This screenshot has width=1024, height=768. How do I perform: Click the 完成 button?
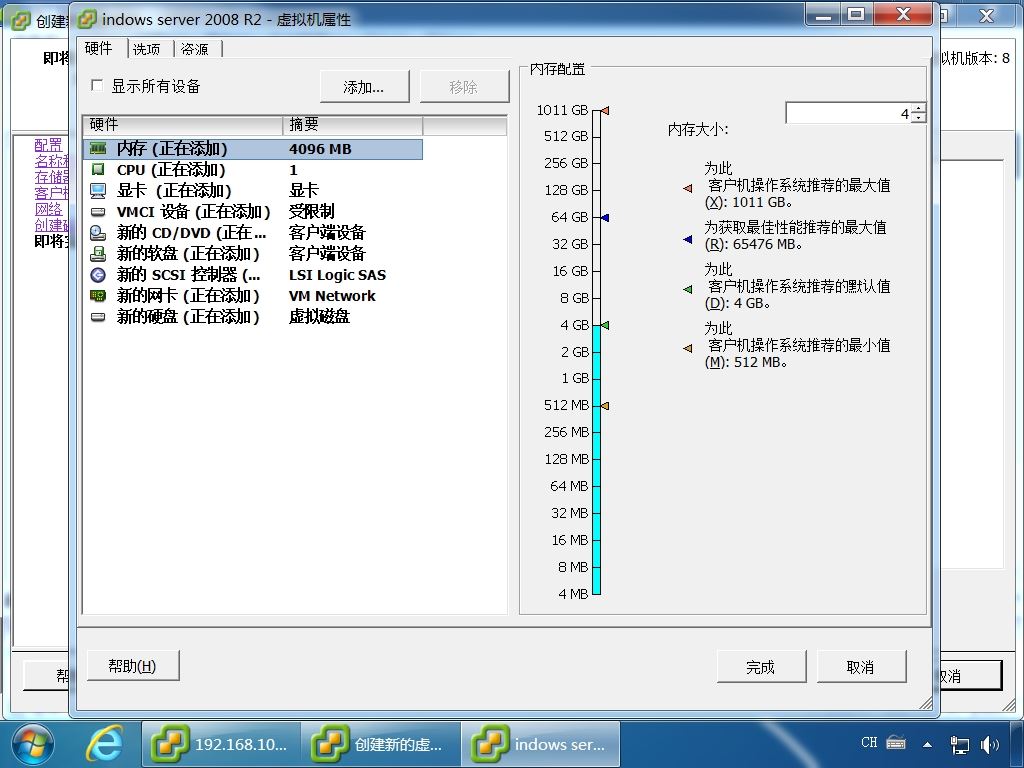[761, 667]
